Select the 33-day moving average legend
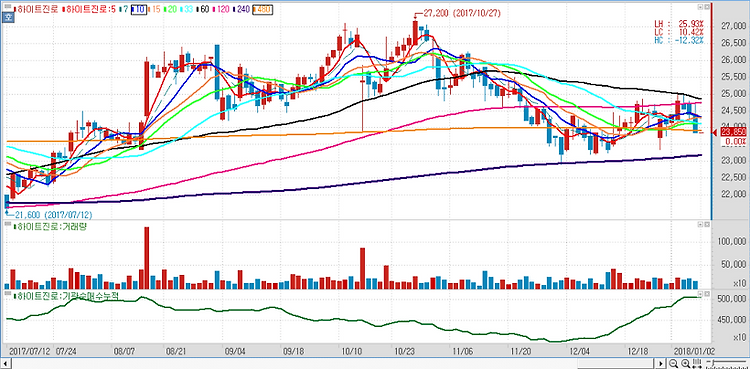750x369 pixels. click(187, 9)
